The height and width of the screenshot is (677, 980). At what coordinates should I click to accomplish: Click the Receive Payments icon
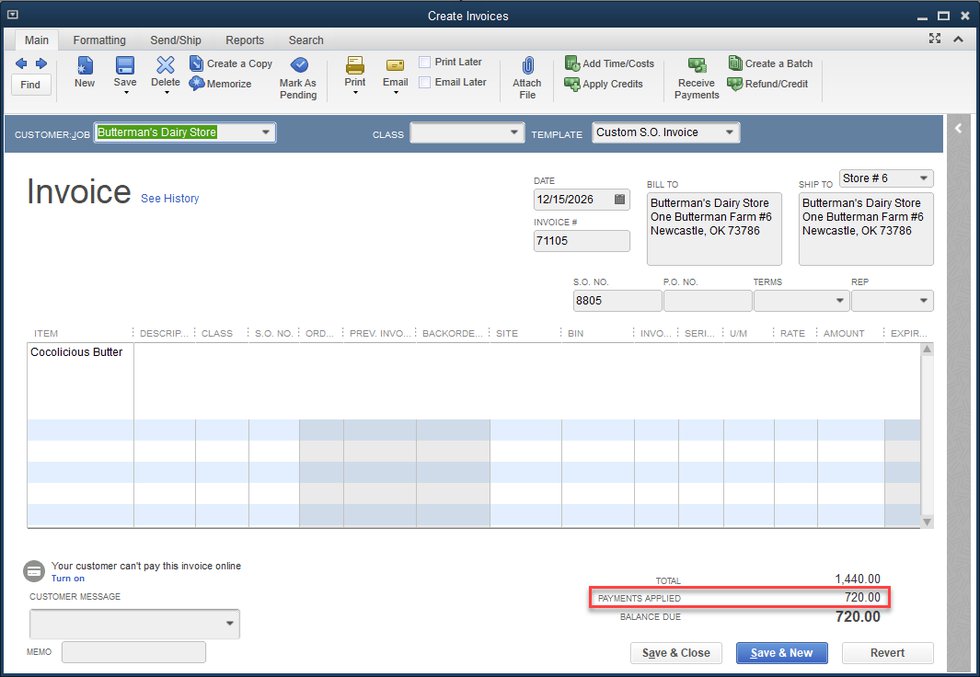coord(697,66)
